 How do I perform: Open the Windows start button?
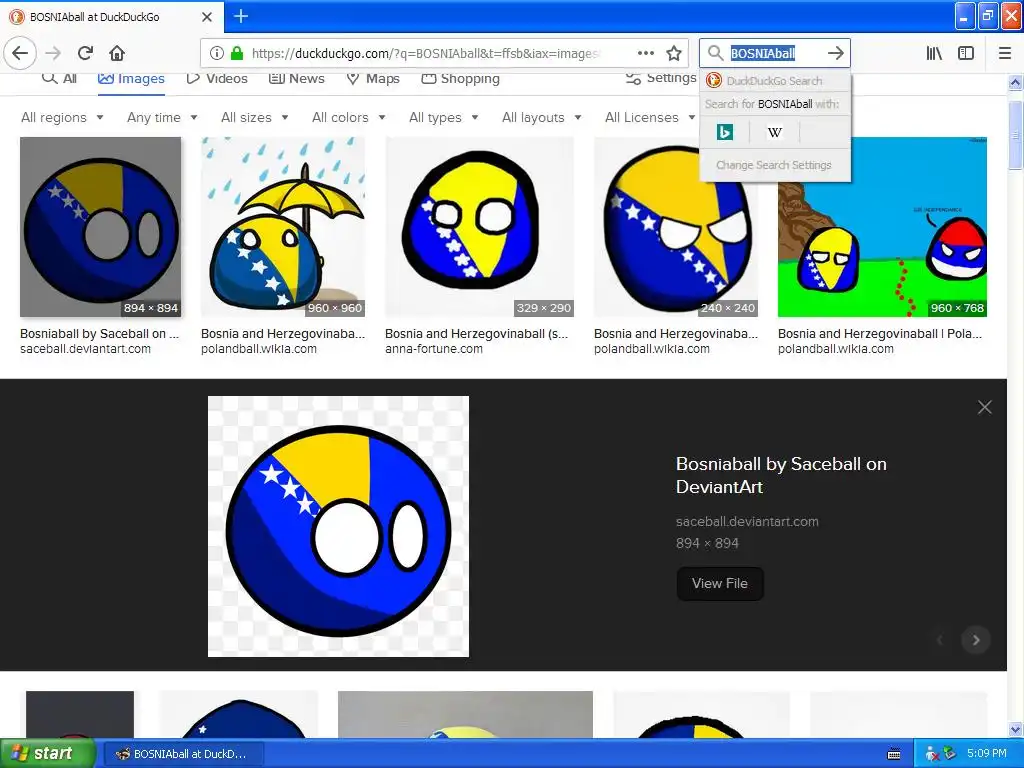tap(47, 753)
